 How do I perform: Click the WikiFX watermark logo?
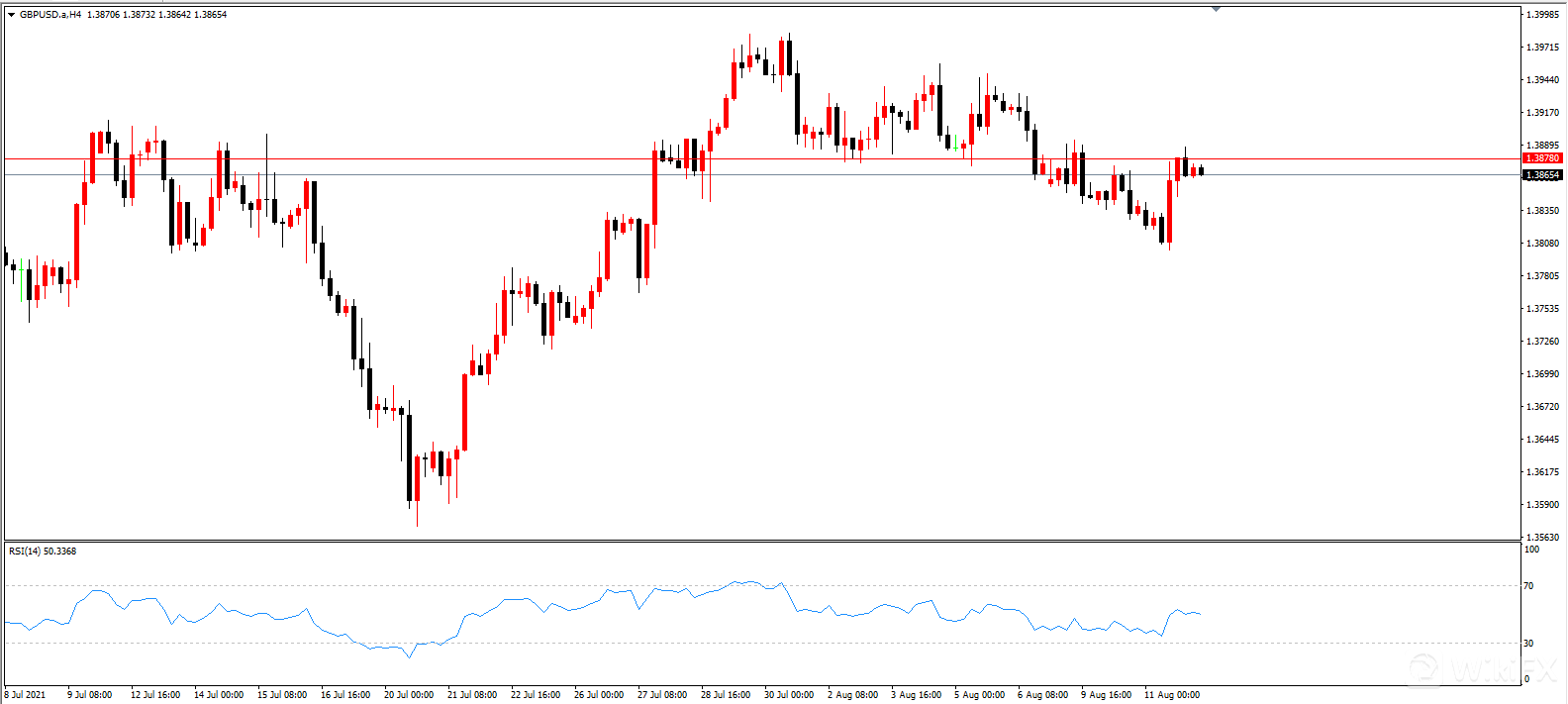pos(1482,669)
